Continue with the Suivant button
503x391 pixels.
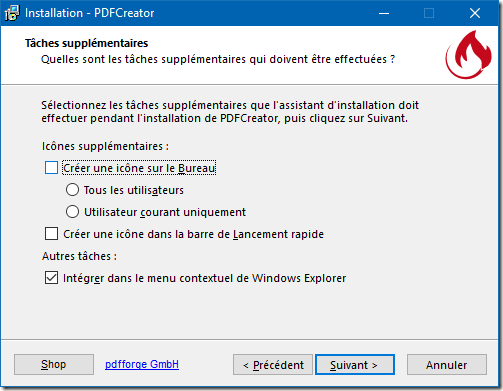click(x=355, y=365)
